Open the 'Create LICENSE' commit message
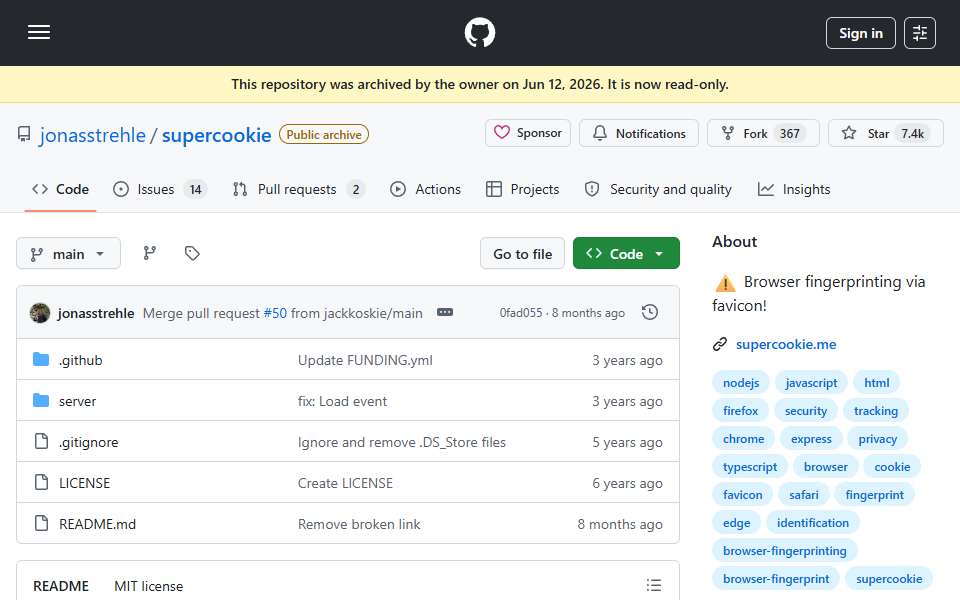Viewport: 960px width, 600px height. point(345,483)
